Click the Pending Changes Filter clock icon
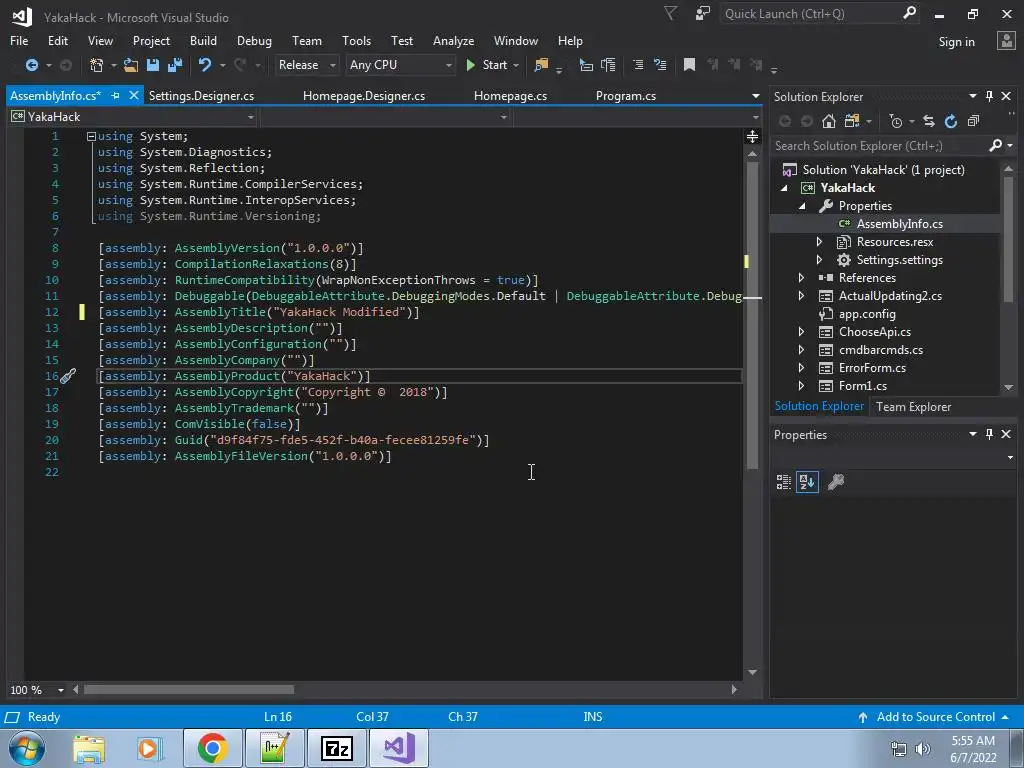This screenshot has height=768, width=1024. tap(895, 121)
